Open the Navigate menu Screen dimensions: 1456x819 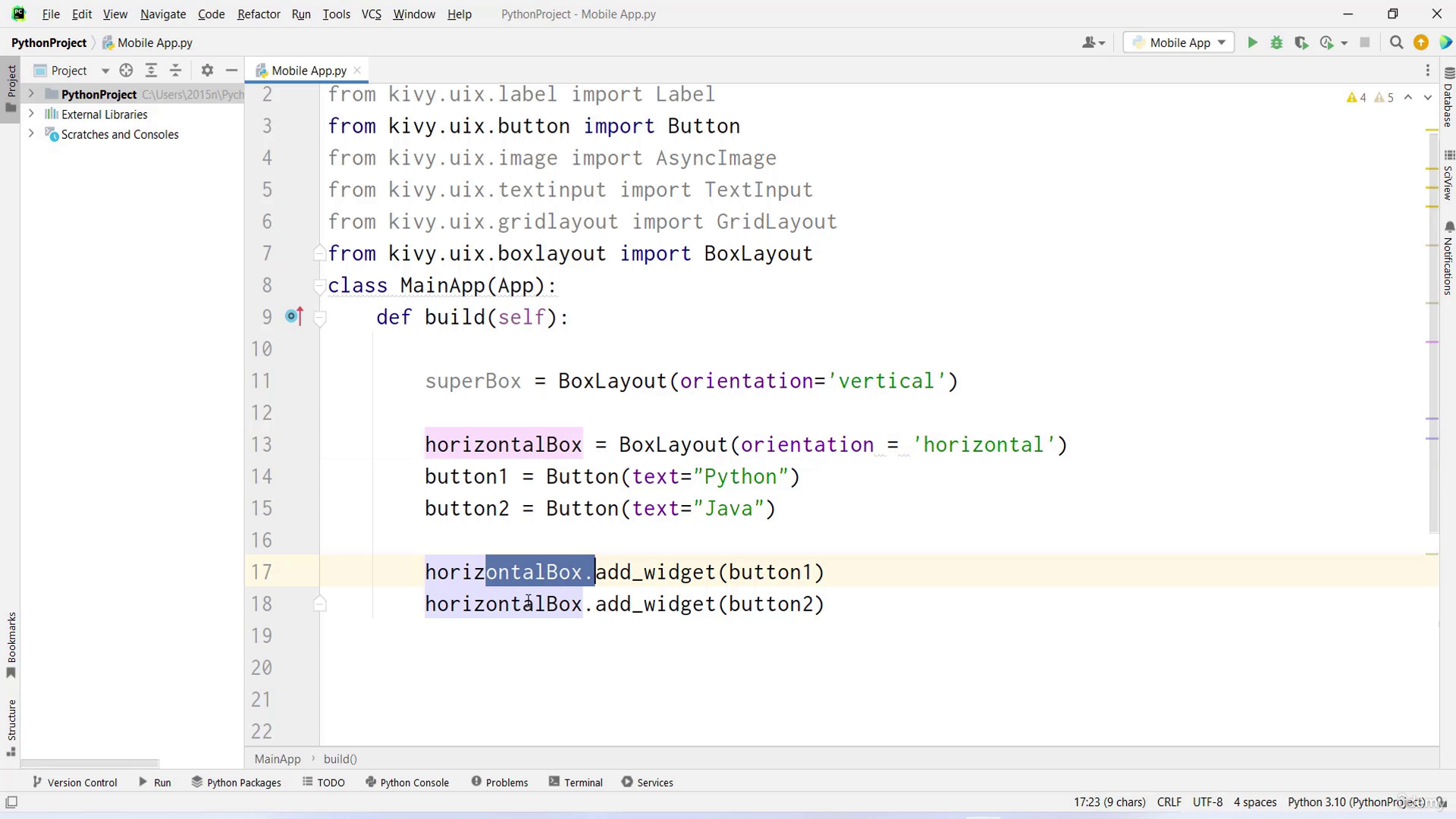[x=163, y=14]
